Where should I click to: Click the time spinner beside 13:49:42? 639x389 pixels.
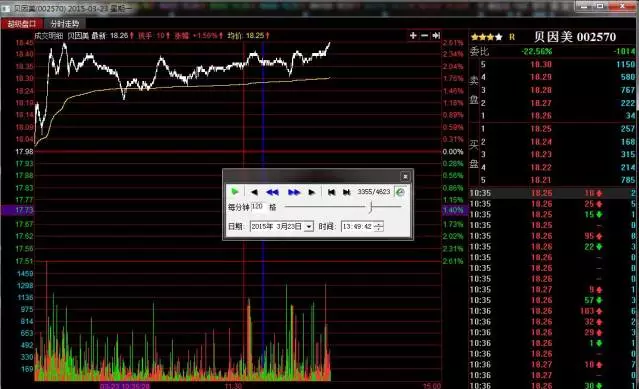[x=379, y=226]
